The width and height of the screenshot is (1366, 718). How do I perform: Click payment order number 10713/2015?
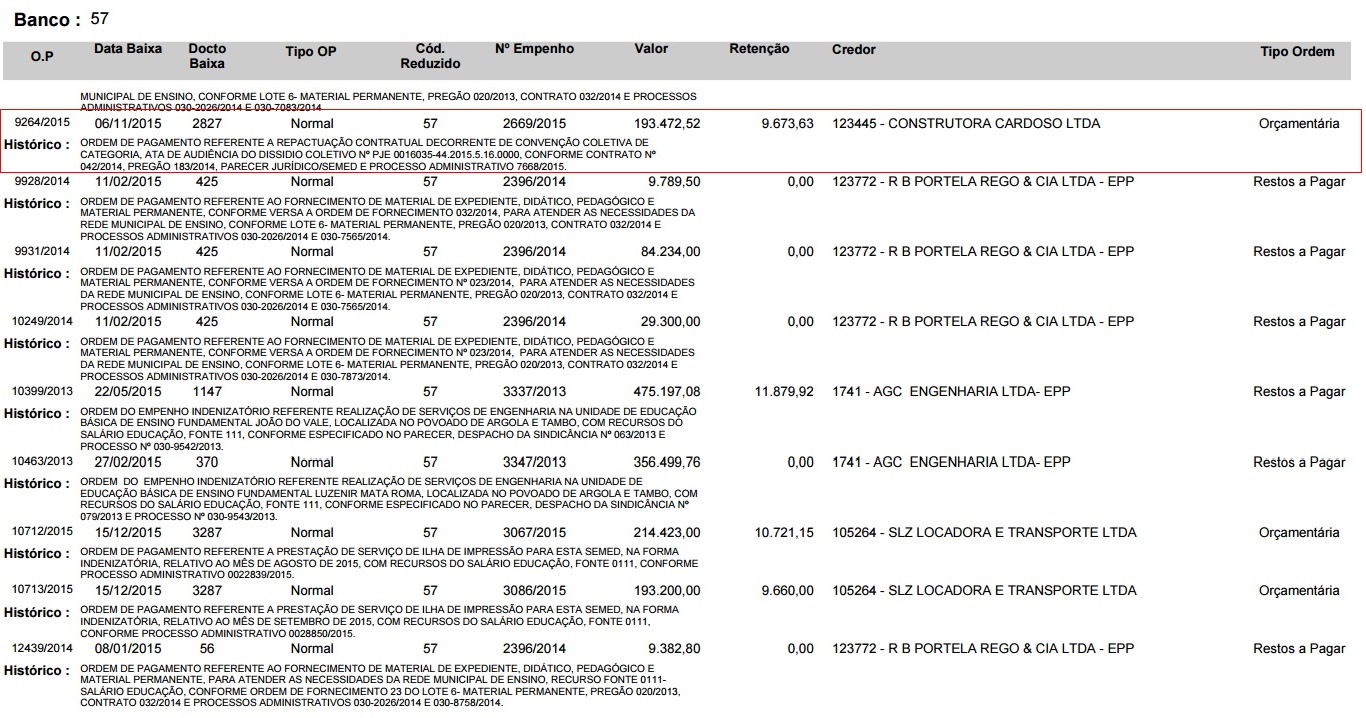tap(41, 591)
